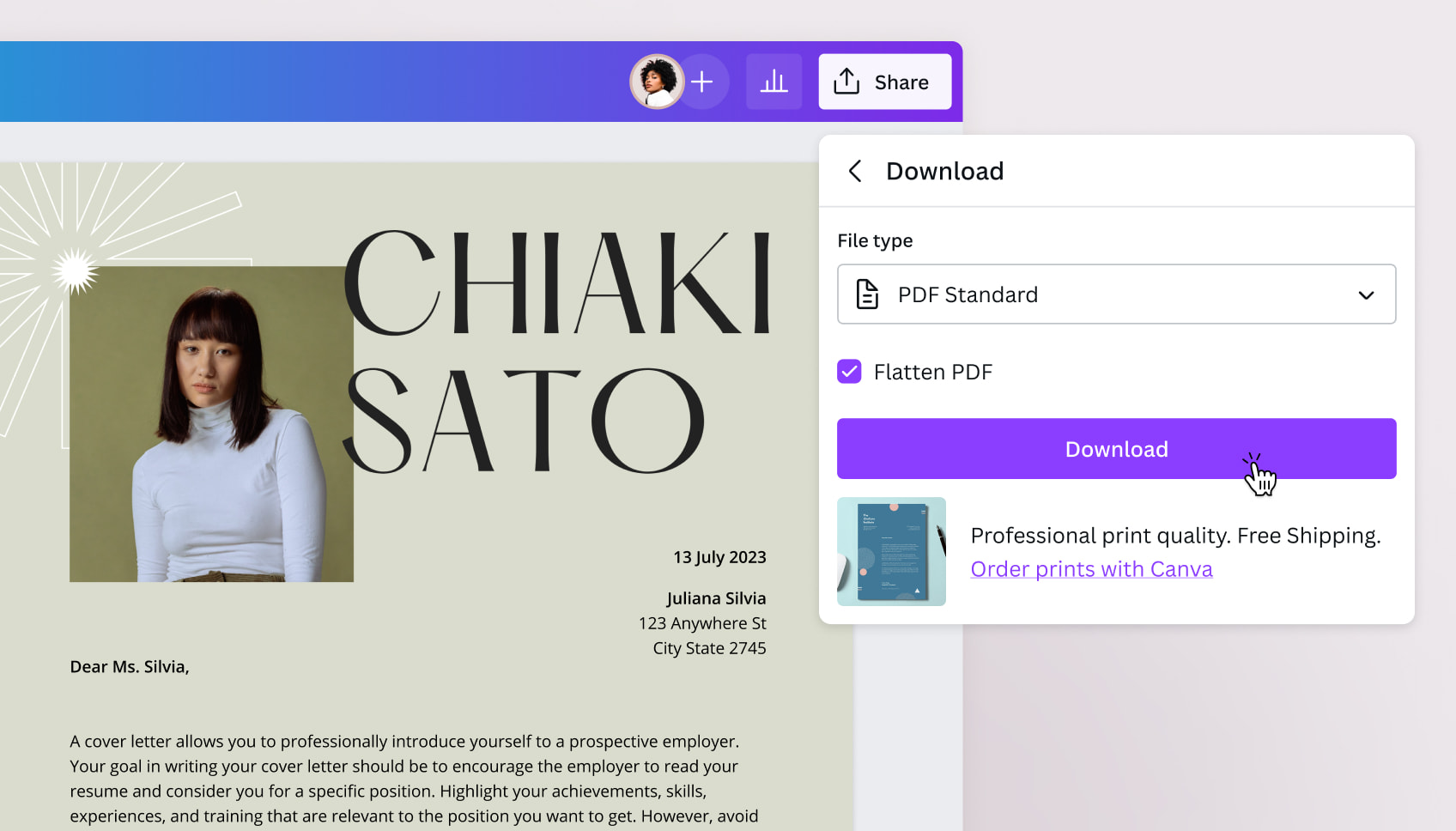Image resolution: width=1456 pixels, height=831 pixels.
Task: Click the checkmark inside the Flatten PDF box
Action: (849, 371)
